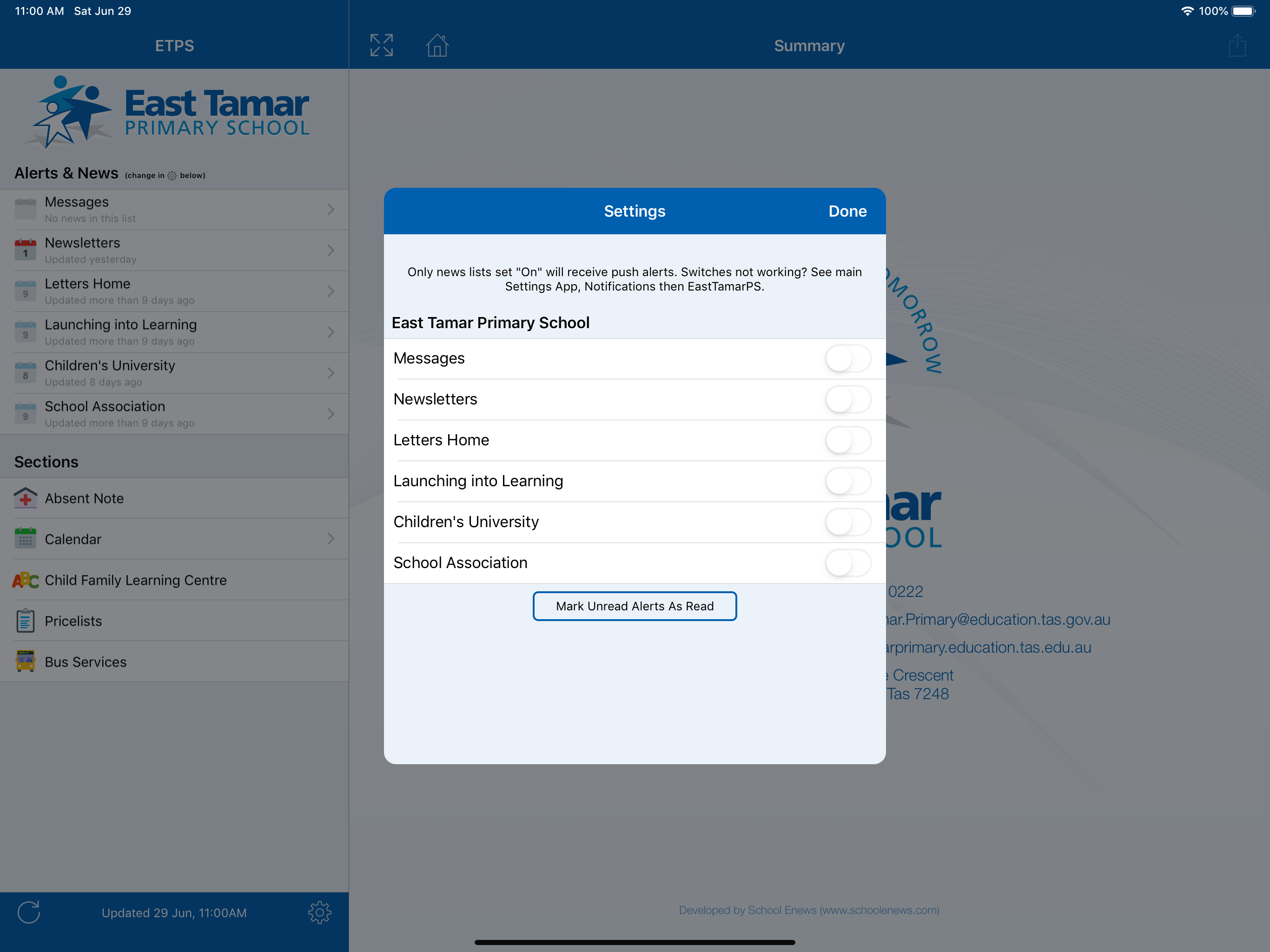
Task: Open Children's University row chevron
Action: point(331,373)
